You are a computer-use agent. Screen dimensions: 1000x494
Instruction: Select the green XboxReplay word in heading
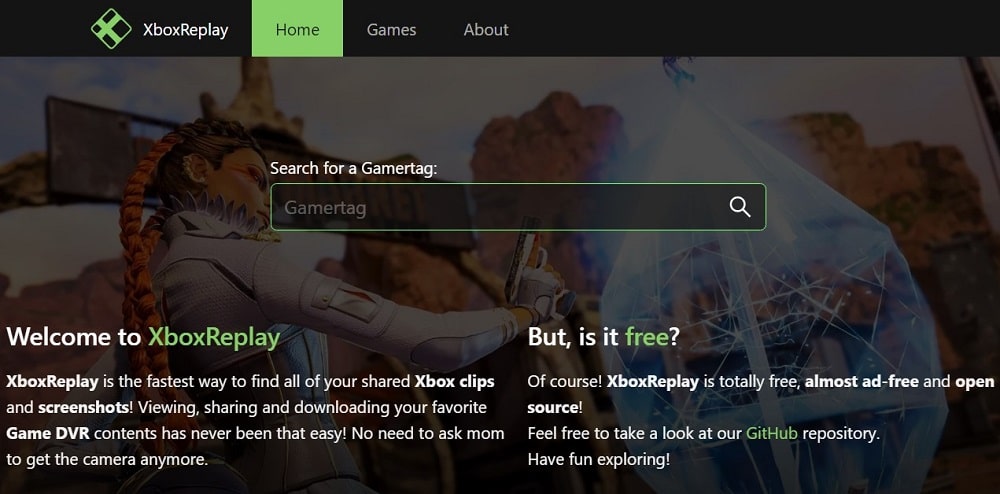pos(214,338)
